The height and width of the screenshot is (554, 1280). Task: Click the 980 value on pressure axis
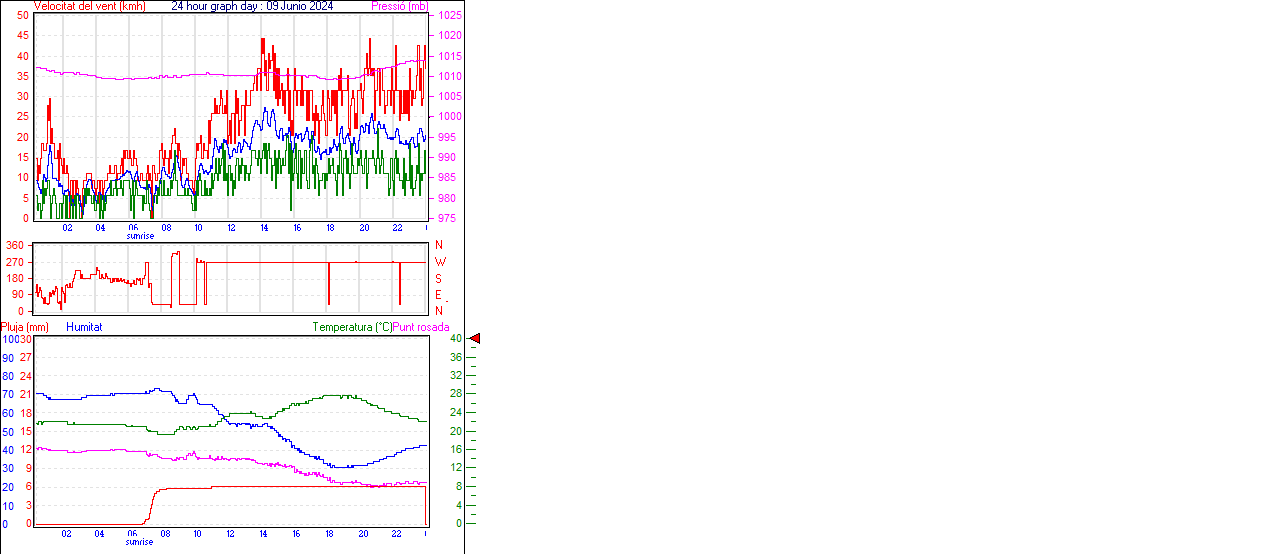pos(449,198)
